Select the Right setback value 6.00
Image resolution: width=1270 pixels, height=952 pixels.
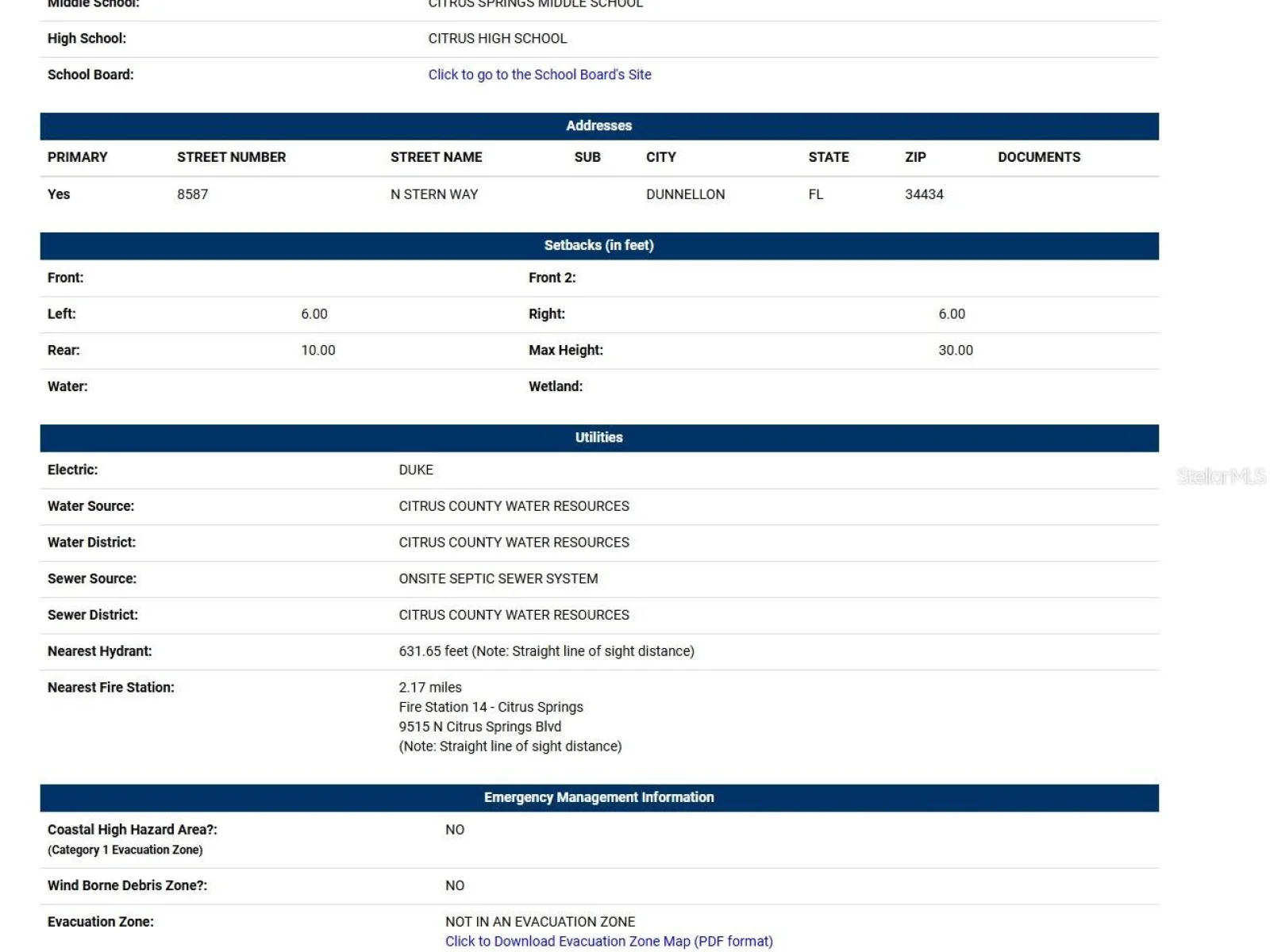pyautogui.click(x=952, y=314)
